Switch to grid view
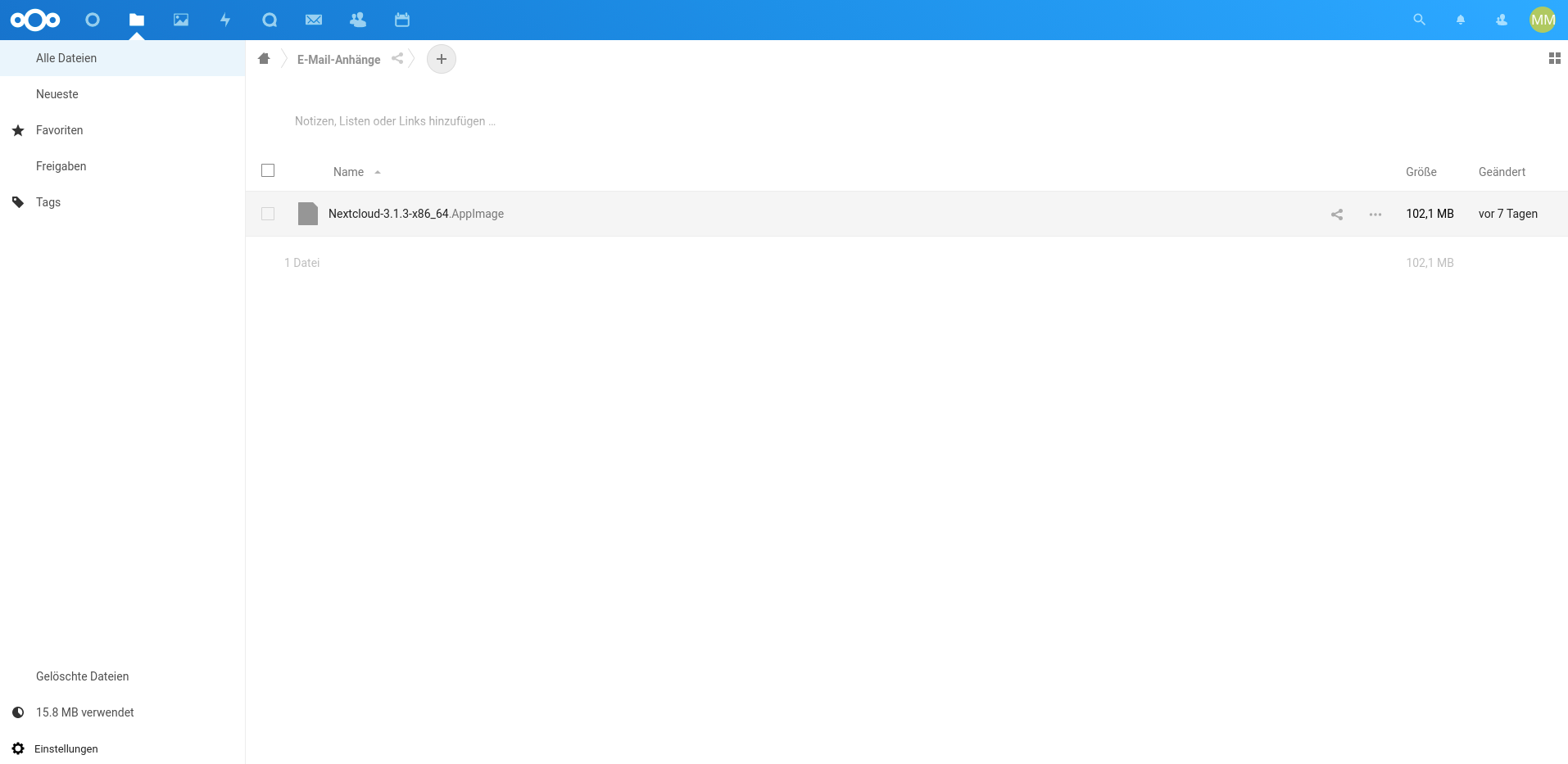Image resolution: width=1568 pixels, height=764 pixels. [1555, 58]
